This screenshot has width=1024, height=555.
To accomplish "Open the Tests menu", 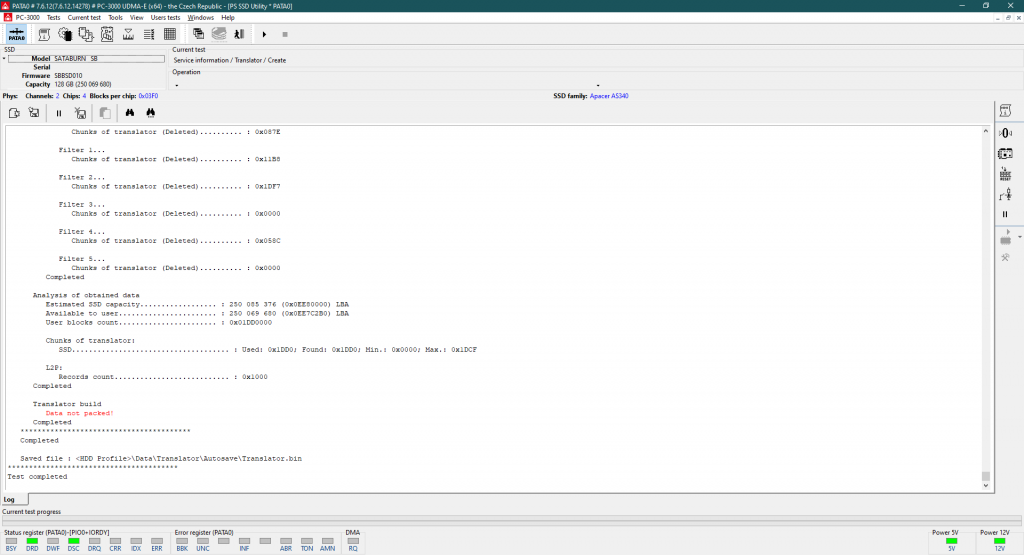I will pyautogui.click(x=53, y=17).
